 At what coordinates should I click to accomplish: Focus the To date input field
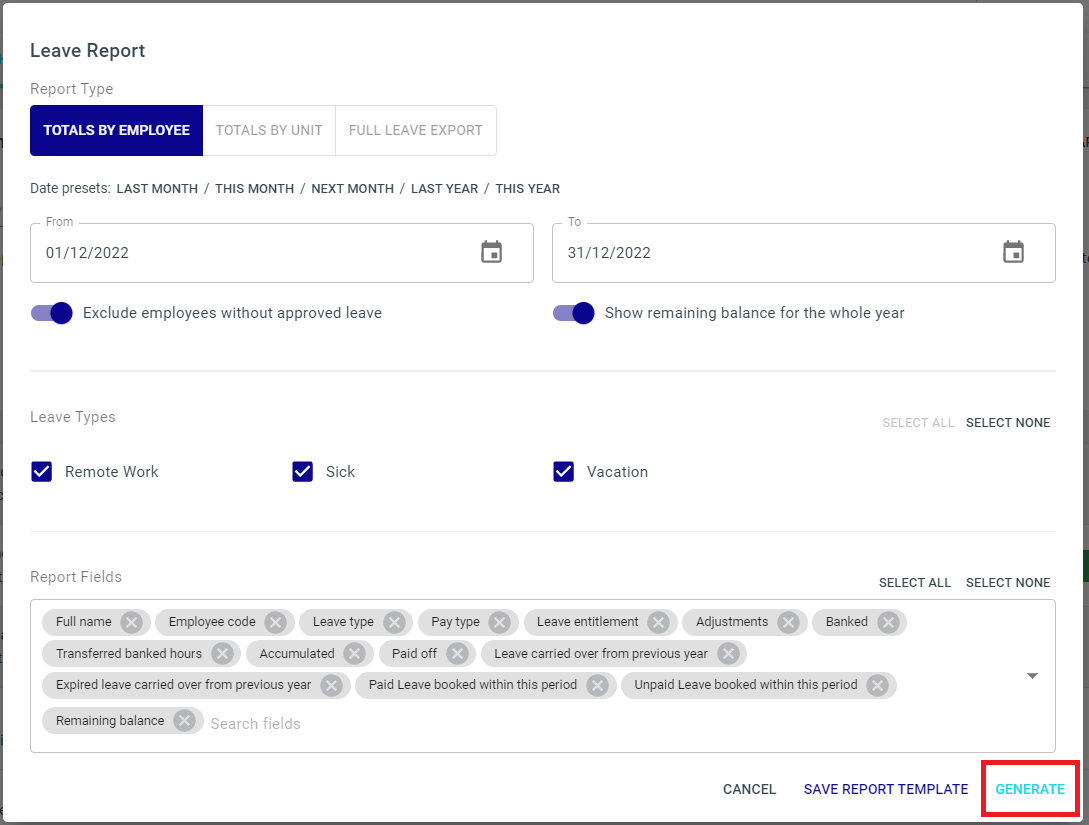804,253
